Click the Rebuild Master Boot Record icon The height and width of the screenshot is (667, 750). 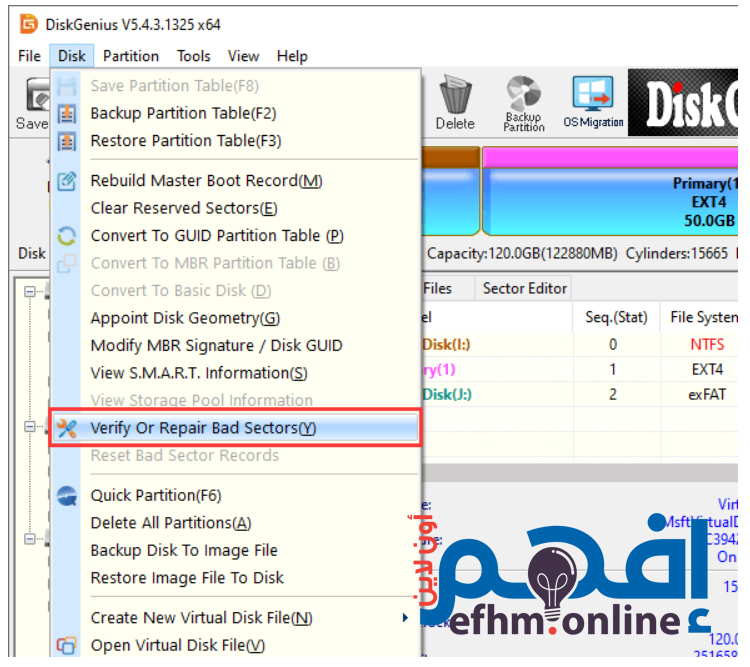click(67, 181)
